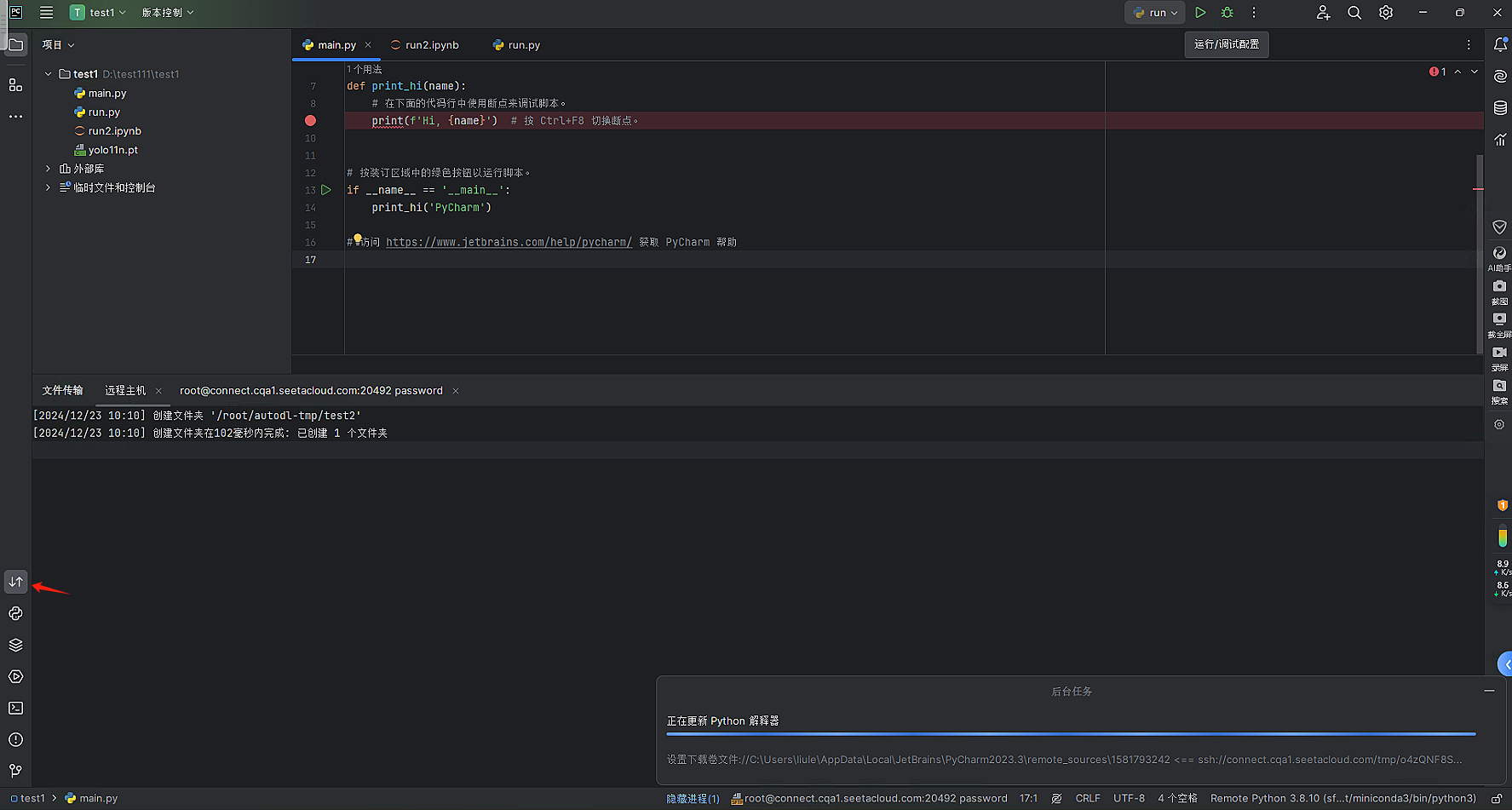Minimize the 后台任务 popup

[1489, 691]
